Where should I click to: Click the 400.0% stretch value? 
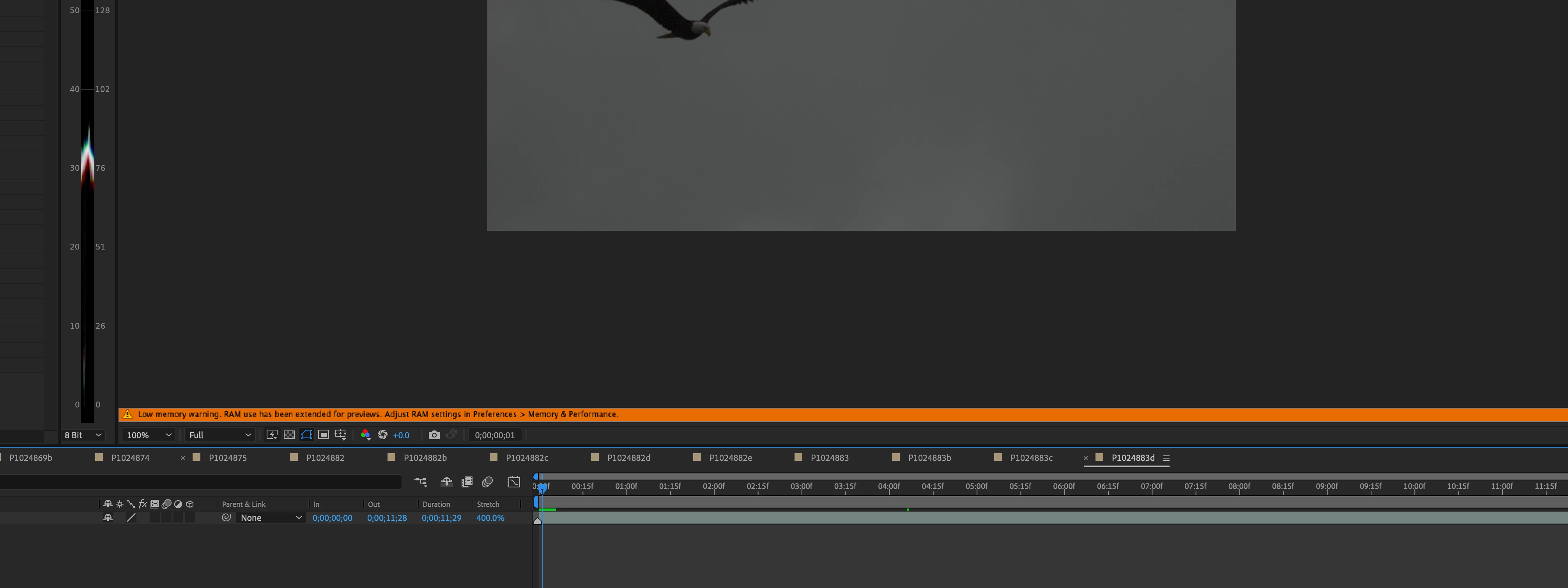[x=490, y=518]
